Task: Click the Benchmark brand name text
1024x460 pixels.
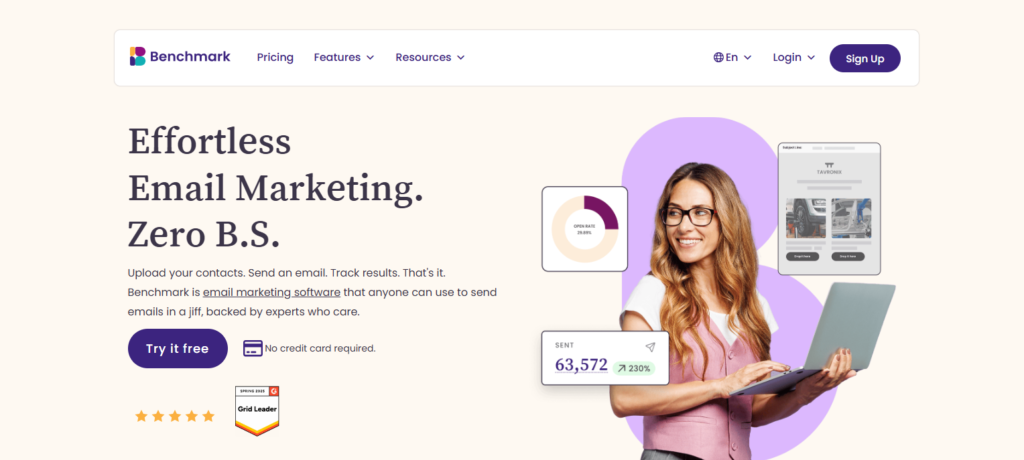Action: (x=190, y=57)
